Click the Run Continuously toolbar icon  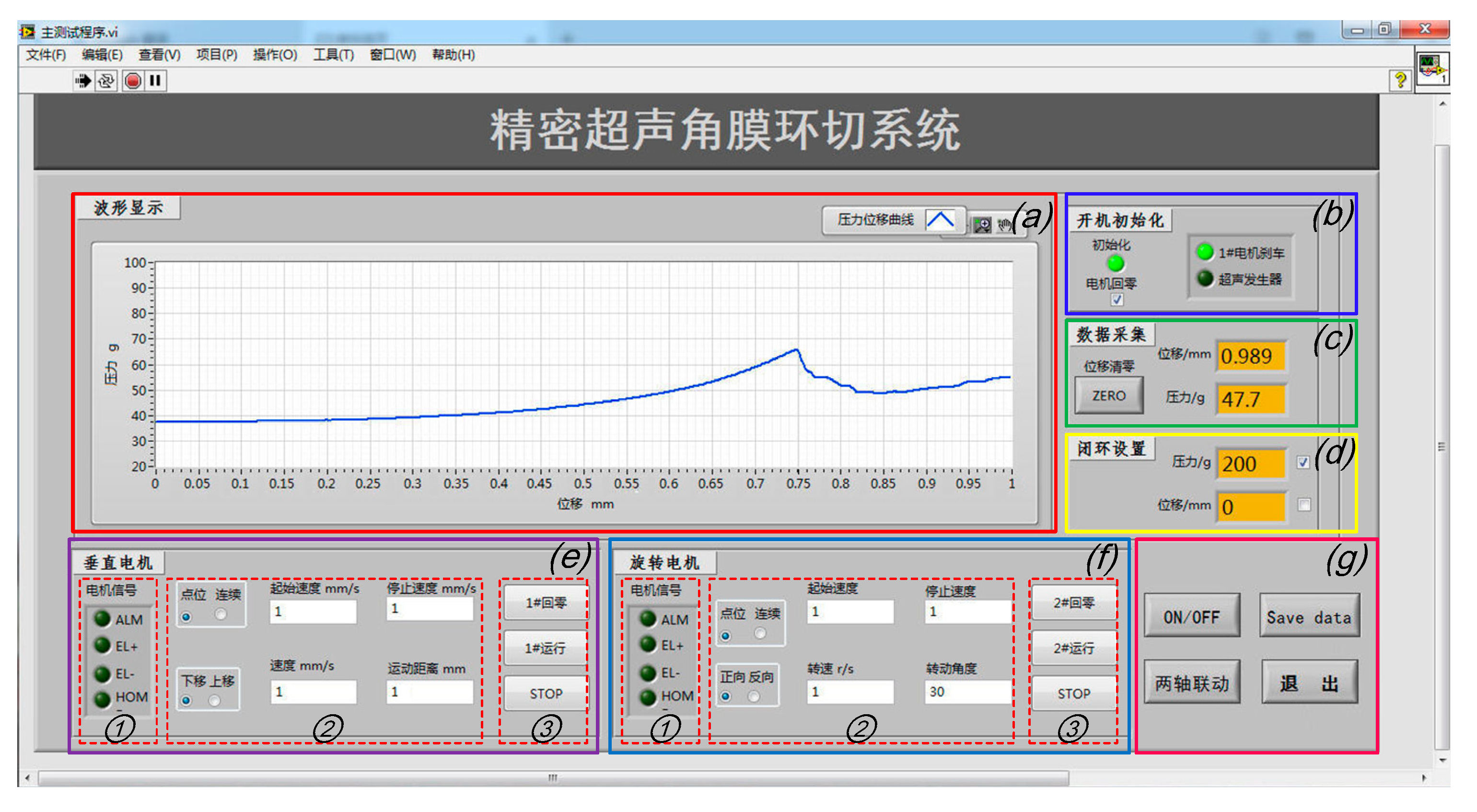click(106, 81)
